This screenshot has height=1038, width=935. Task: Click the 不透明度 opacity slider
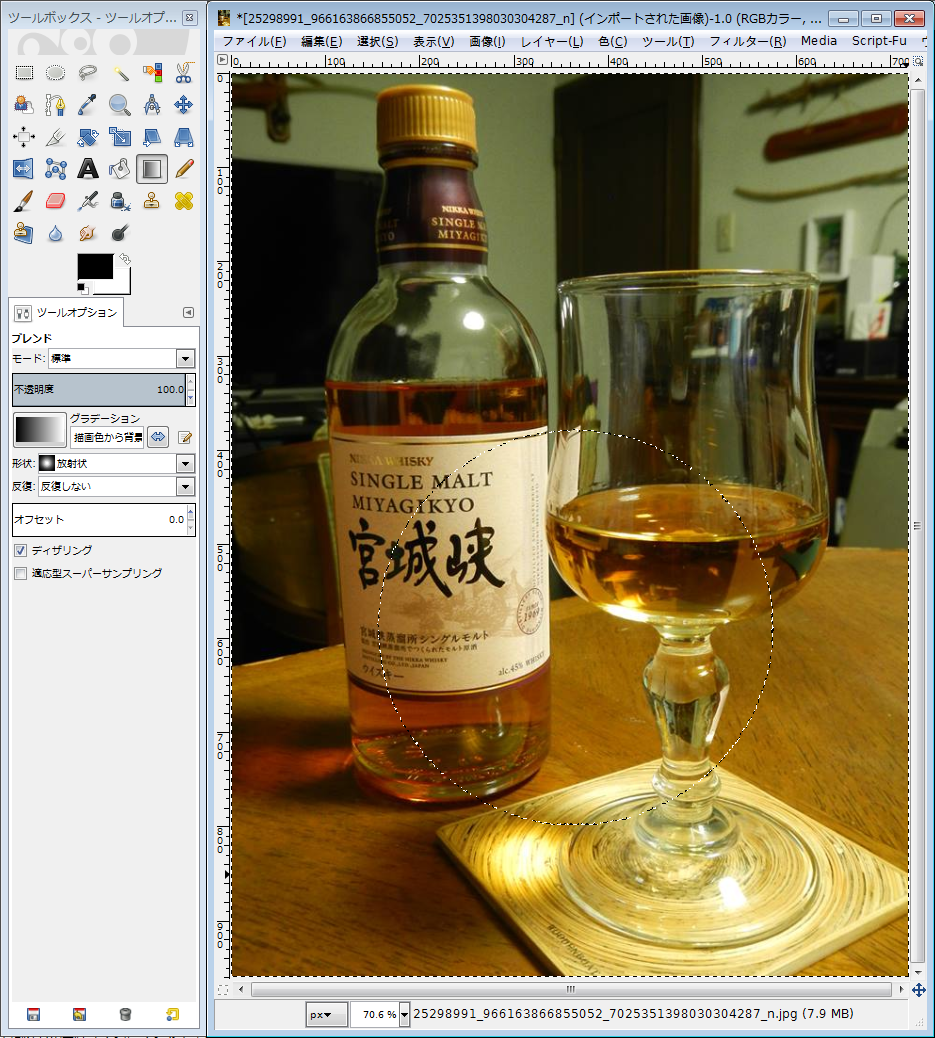point(98,389)
